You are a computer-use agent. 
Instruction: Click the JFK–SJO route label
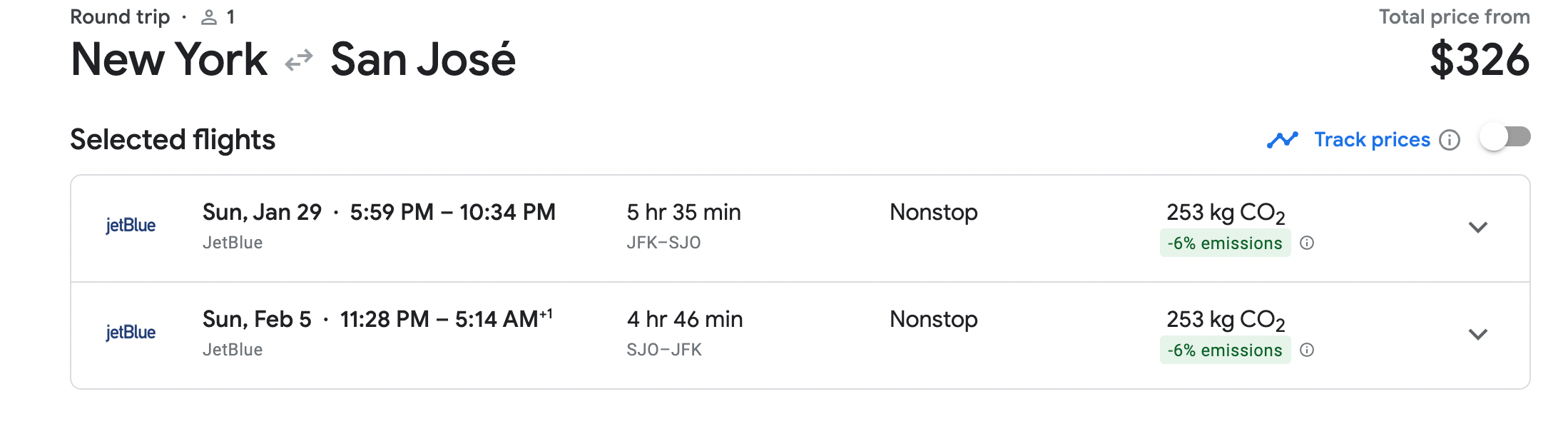[x=663, y=243]
